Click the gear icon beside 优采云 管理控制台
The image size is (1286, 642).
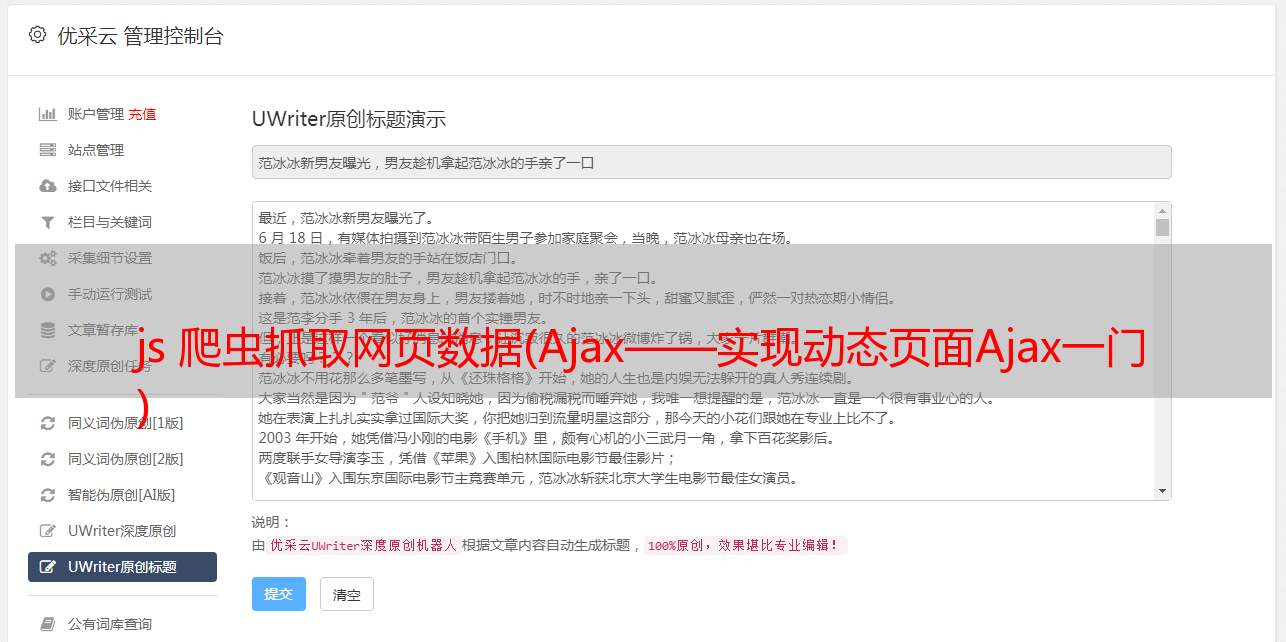click(37, 35)
